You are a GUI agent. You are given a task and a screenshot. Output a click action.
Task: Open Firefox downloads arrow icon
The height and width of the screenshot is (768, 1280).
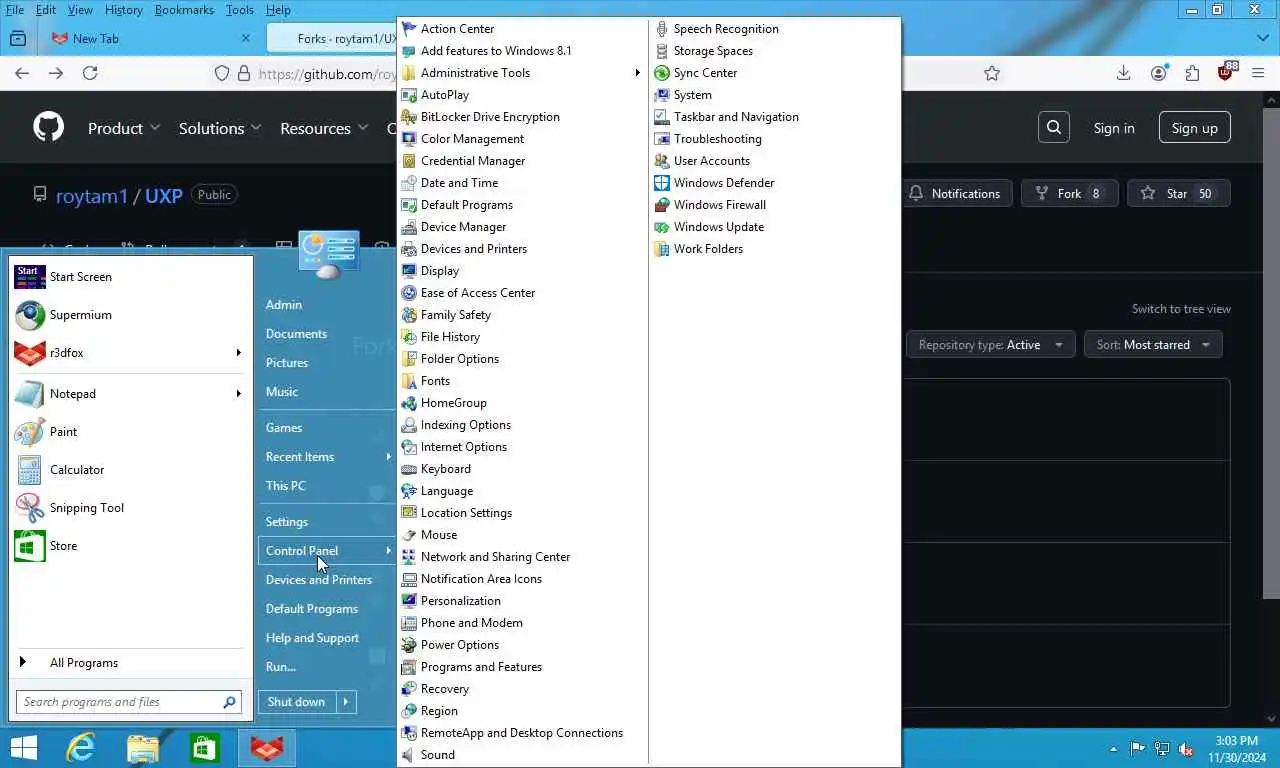tap(1124, 73)
